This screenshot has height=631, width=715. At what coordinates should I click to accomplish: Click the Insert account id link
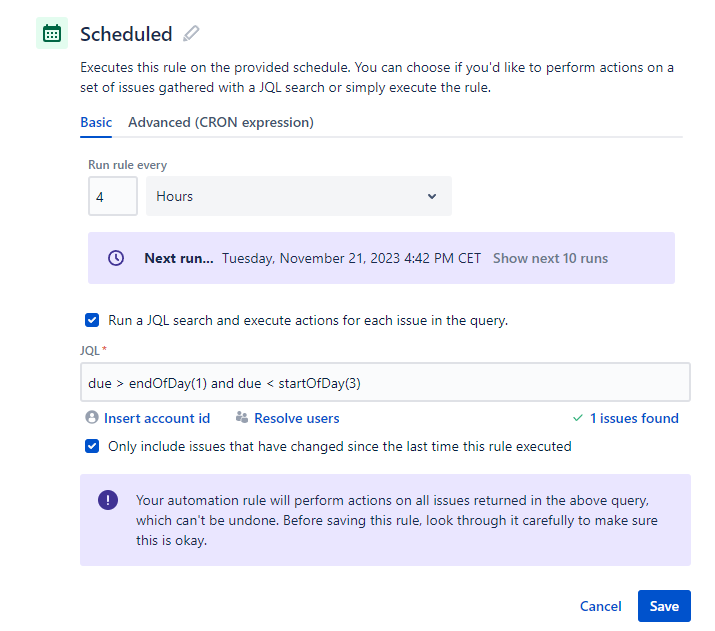[x=157, y=418]
